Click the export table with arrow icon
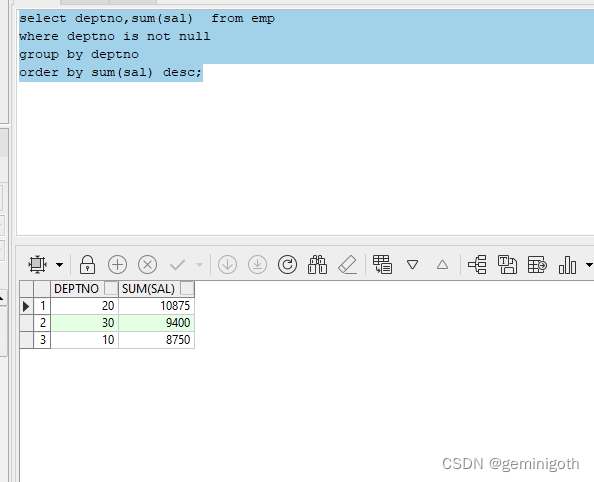Screen dimensions: 594x482 [537, 264]
